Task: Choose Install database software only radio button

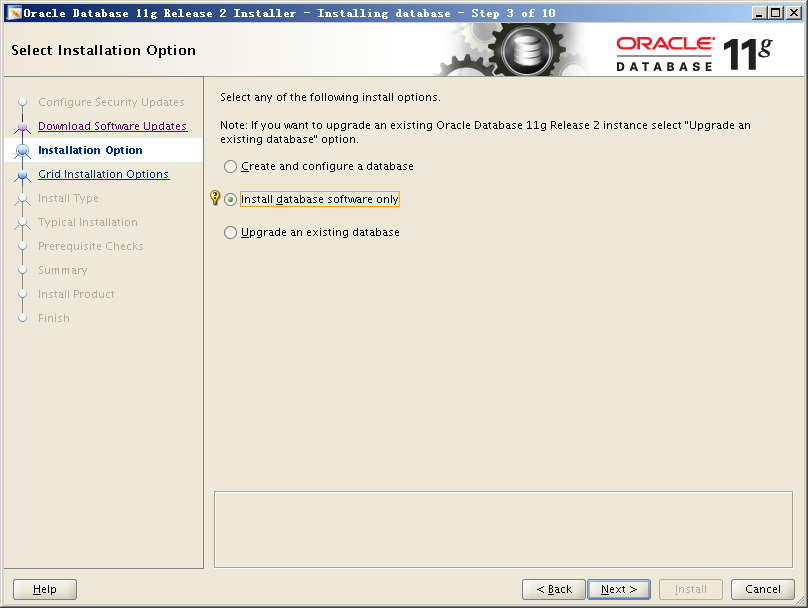Action: tap(231, 200)
